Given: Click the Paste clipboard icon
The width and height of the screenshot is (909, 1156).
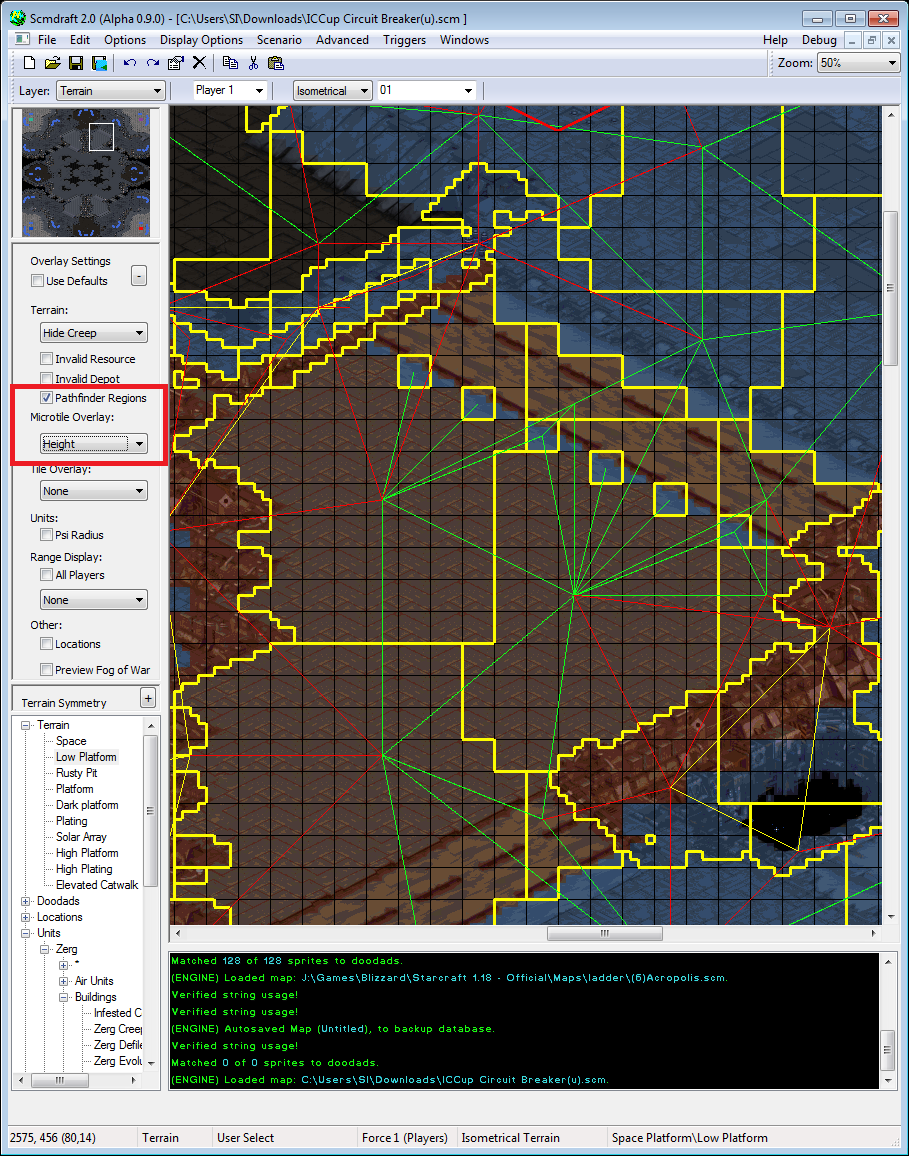Looking at the screenshot, I should point(275,63).
